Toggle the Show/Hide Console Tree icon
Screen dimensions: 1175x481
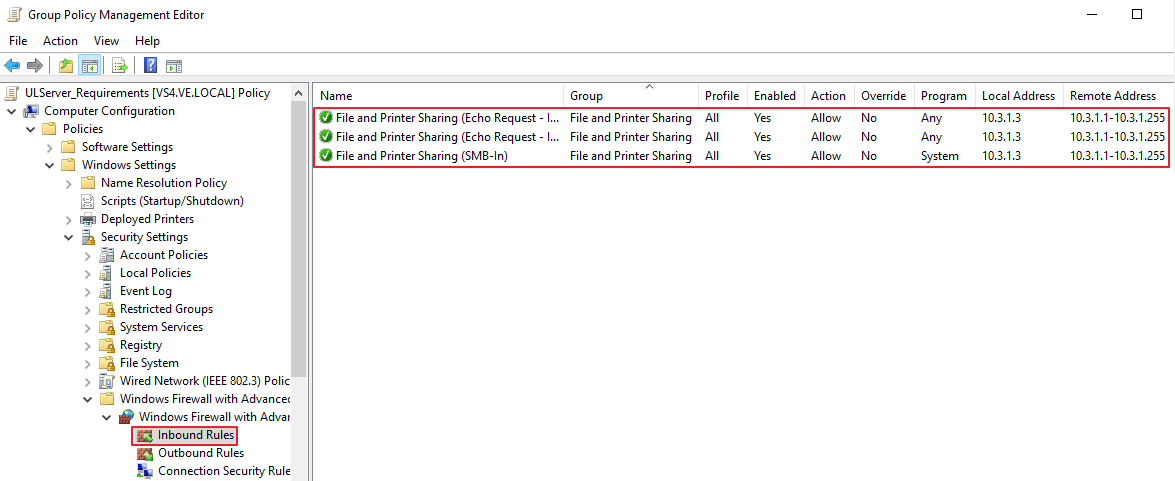pyautogui.click(x=89, y=65)
